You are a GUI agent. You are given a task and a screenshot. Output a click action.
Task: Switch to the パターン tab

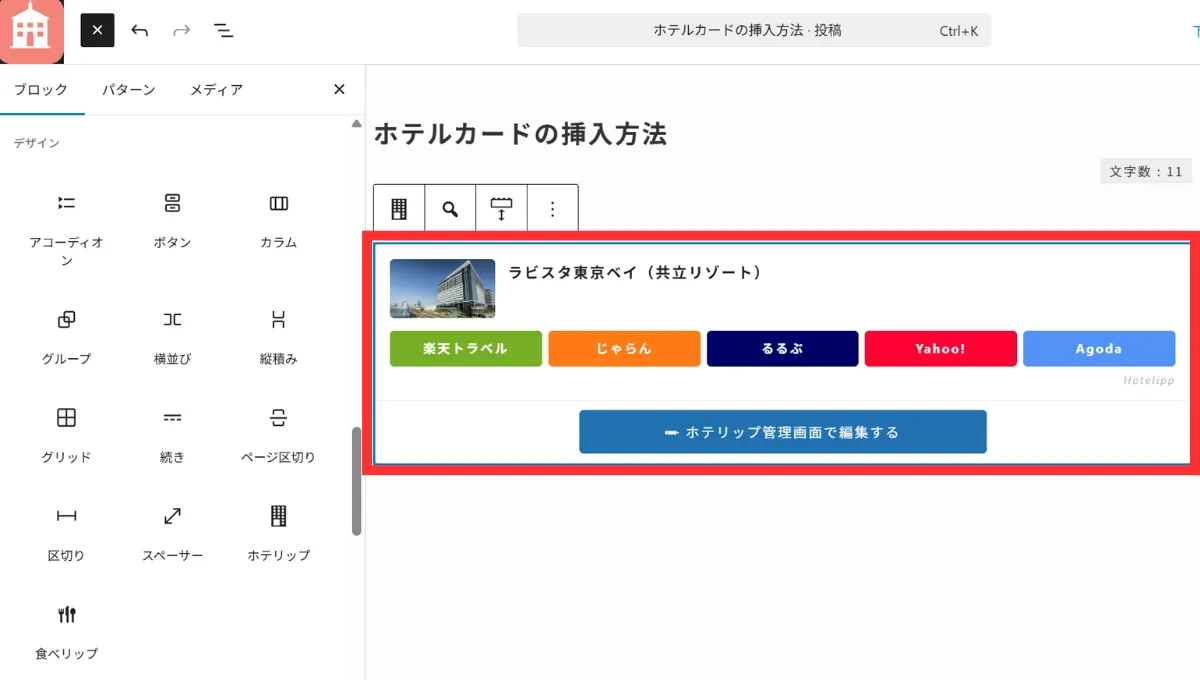click(128, 90)
